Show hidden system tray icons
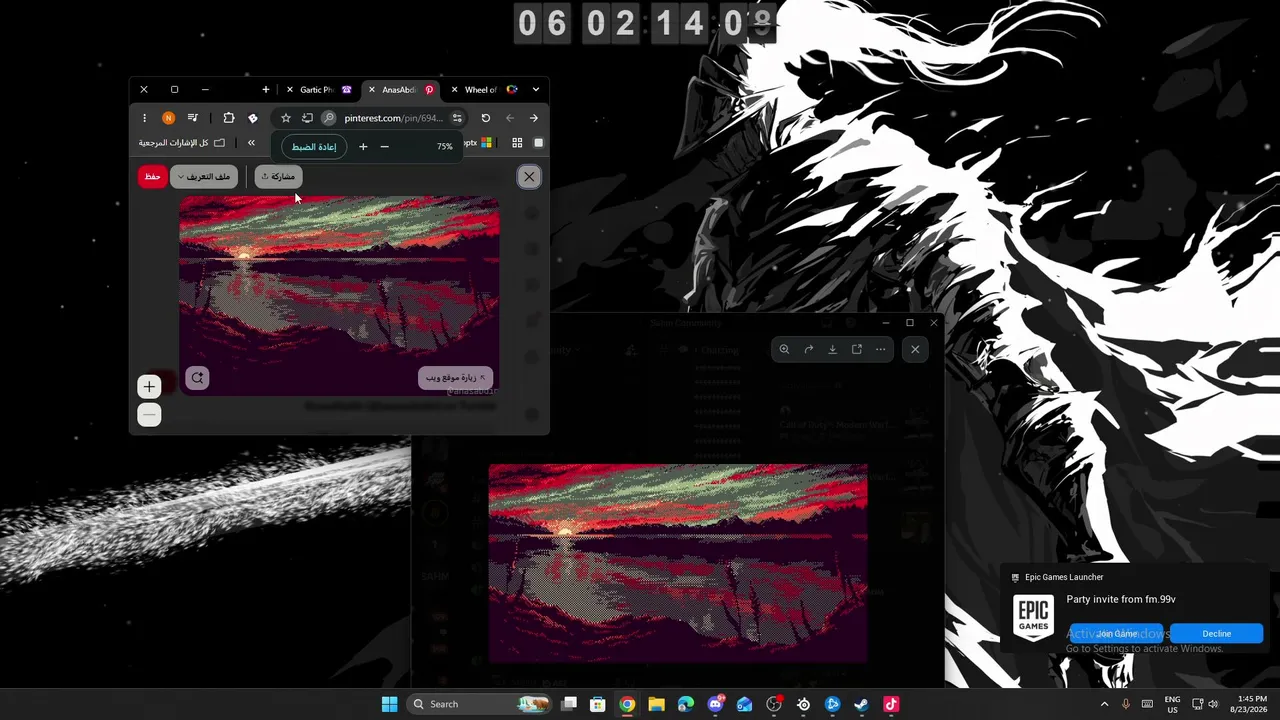 [1104, 704]
